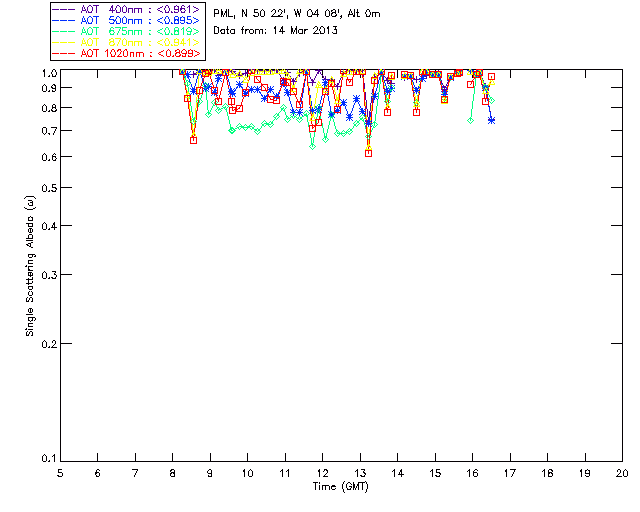Click y-axis tick label 0.3
The height and width of the screenshot is (512, 640).
pos(49,275)
